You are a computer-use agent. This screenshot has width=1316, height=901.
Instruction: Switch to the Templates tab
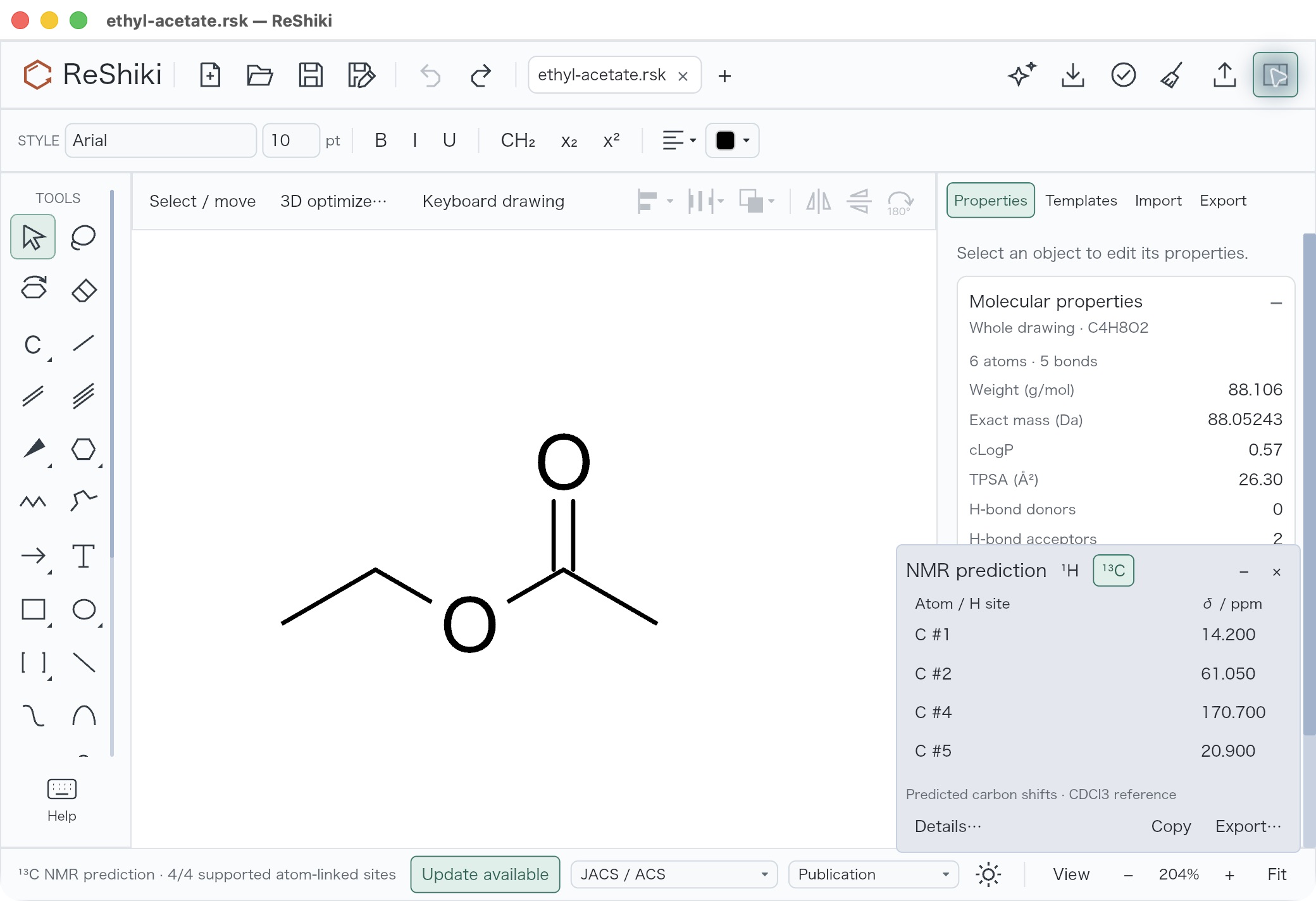1081,201
